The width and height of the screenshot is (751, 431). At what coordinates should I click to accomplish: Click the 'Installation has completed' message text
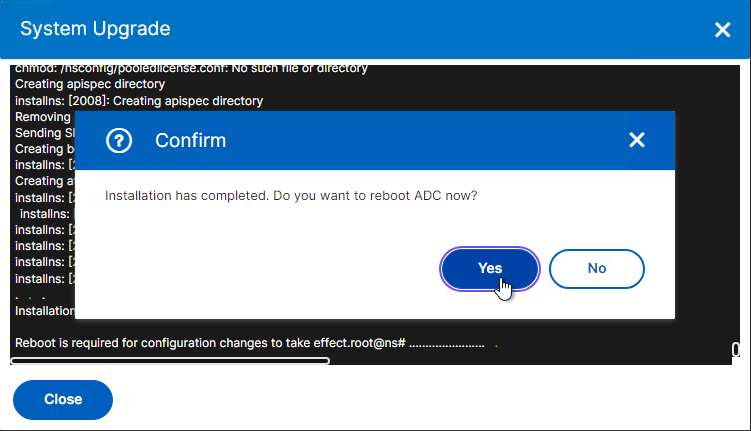tap(291, 196)
